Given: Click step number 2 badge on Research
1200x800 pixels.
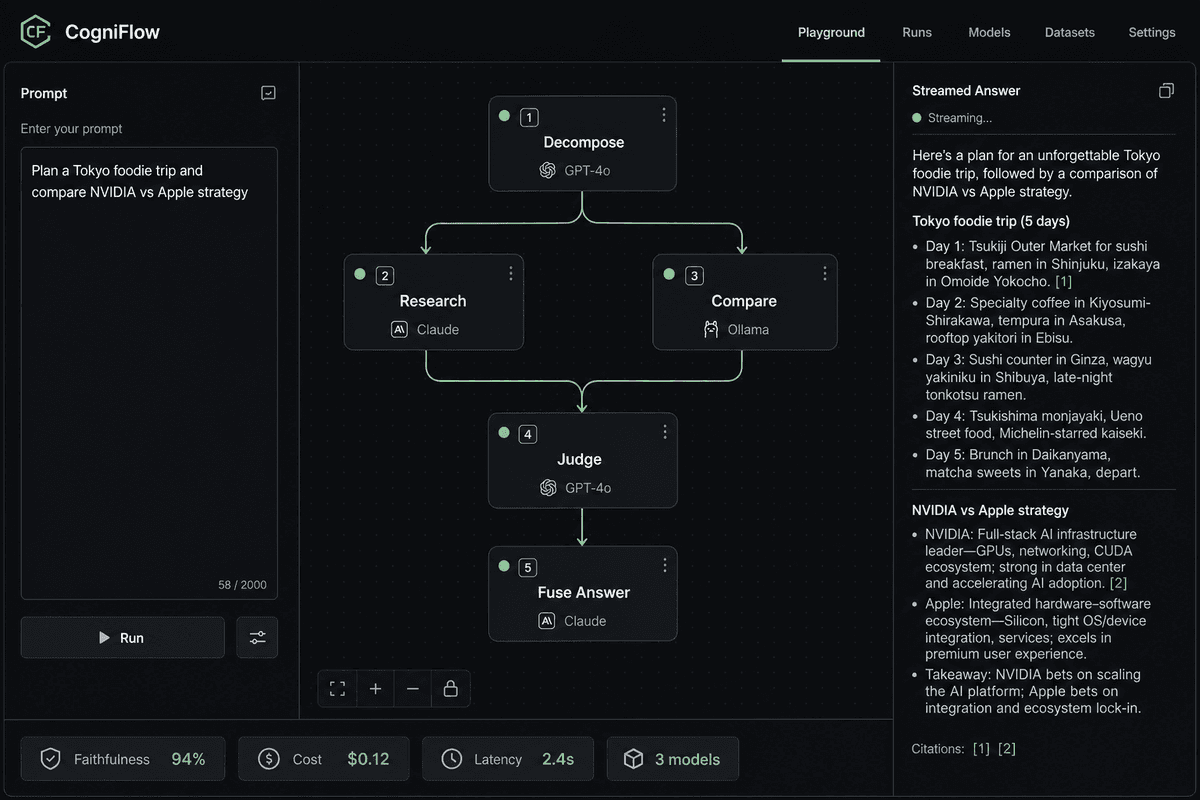Looking at the screenshot, I should 385,275.
